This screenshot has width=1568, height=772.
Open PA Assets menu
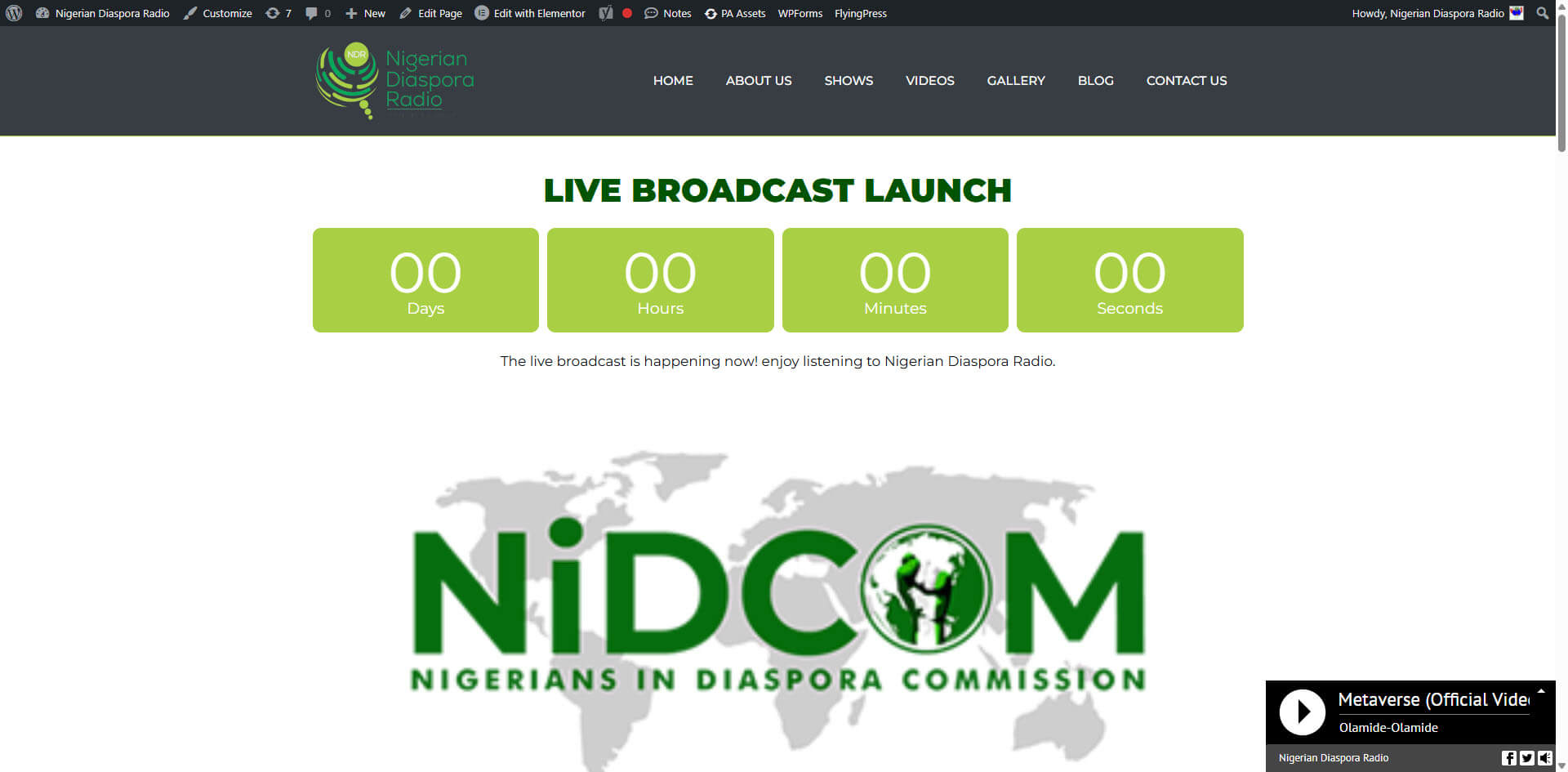(735, 13)
